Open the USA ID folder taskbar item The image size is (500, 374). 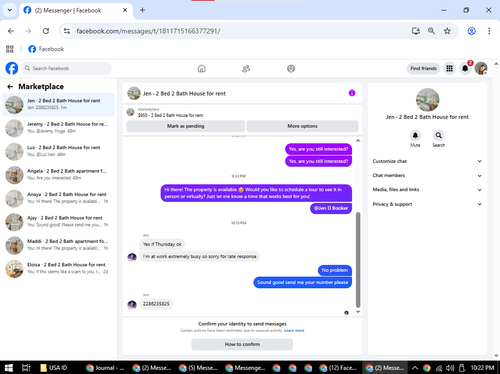[x=54, y=368]
